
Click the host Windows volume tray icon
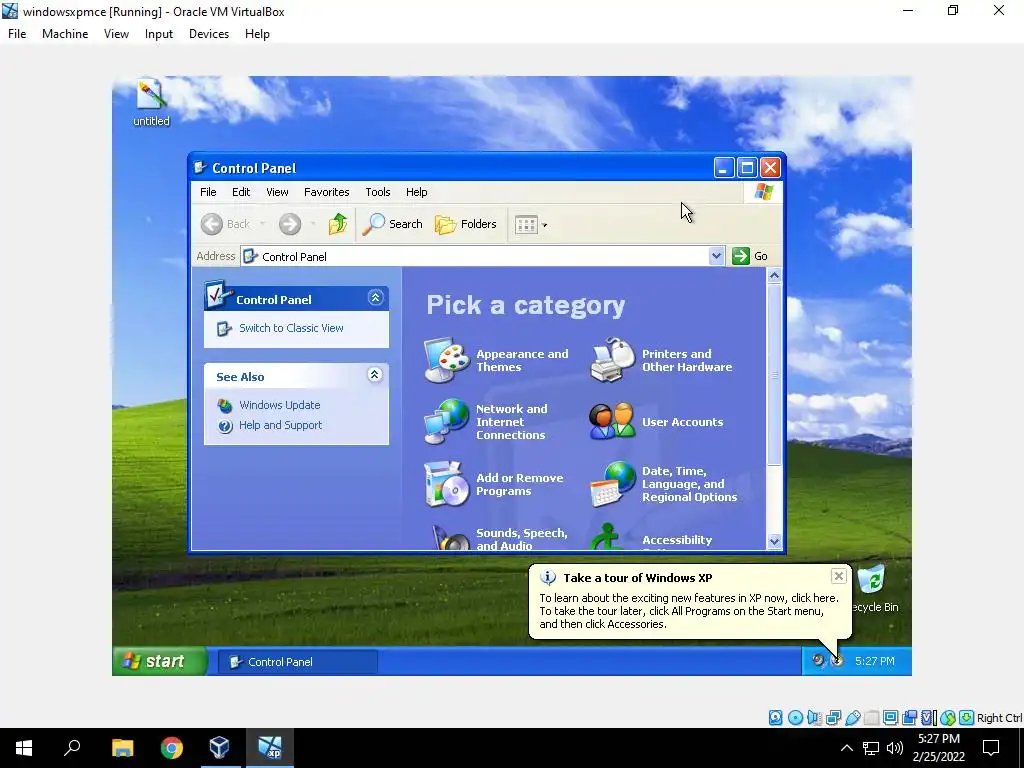895,748
